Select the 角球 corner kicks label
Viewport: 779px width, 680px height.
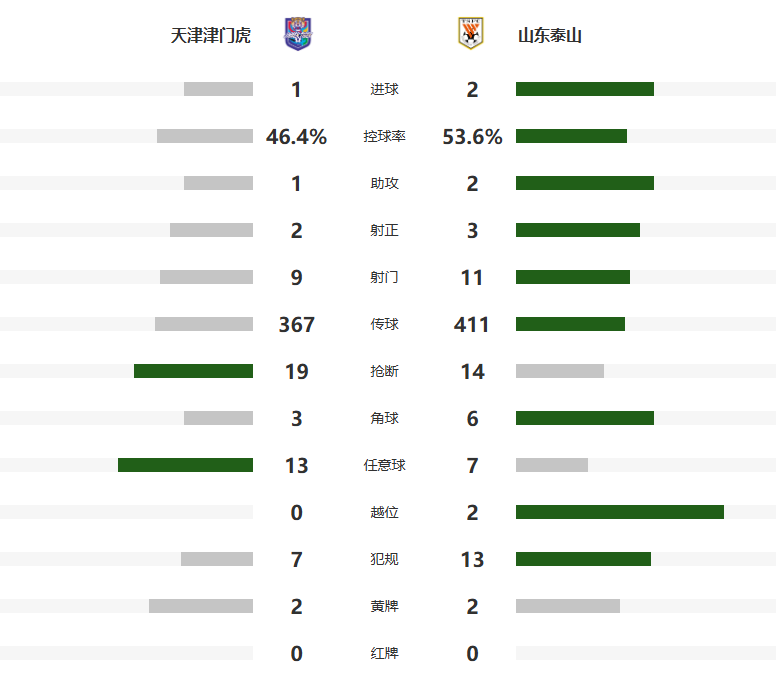coord(384,418)
